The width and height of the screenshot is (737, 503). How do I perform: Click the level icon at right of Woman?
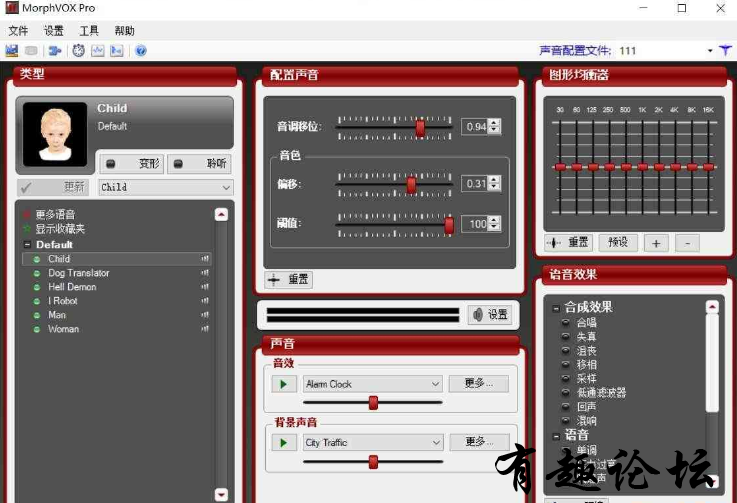point(205,329)
